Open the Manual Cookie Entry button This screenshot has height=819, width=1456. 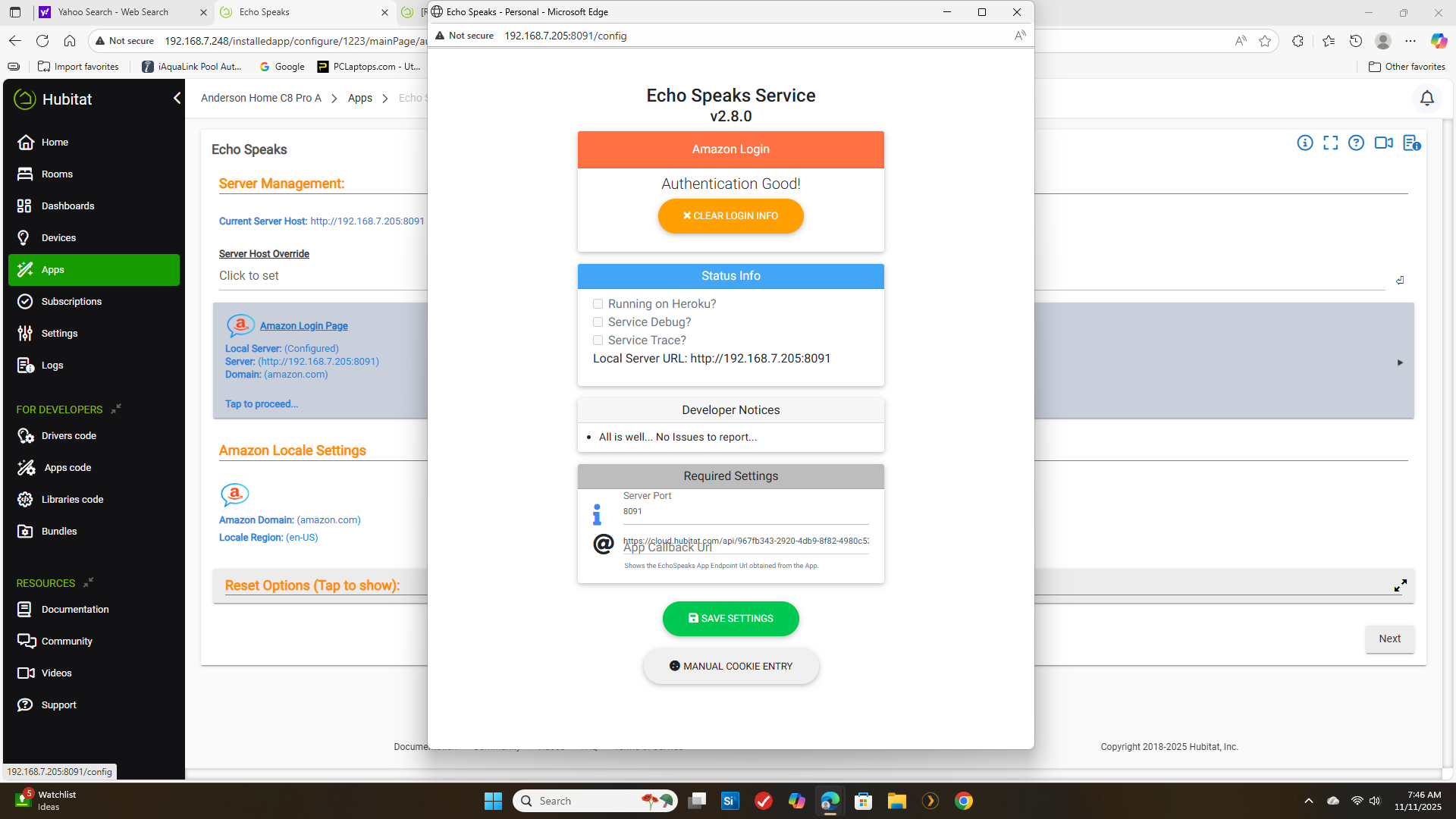(730, 667)
